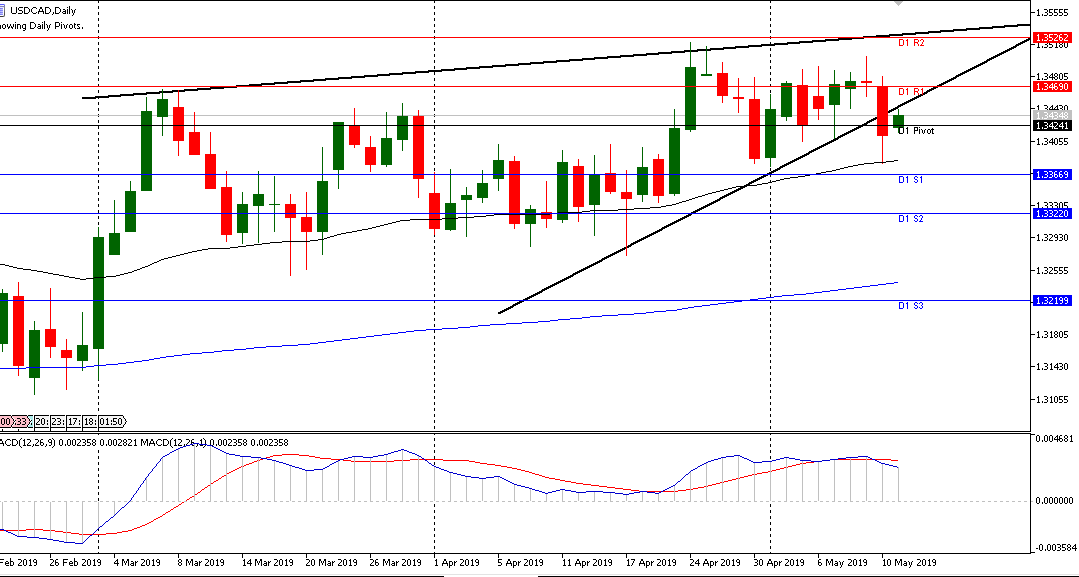
Task: Click the 11 Apr 2019 date label
Action: [587, 563]
